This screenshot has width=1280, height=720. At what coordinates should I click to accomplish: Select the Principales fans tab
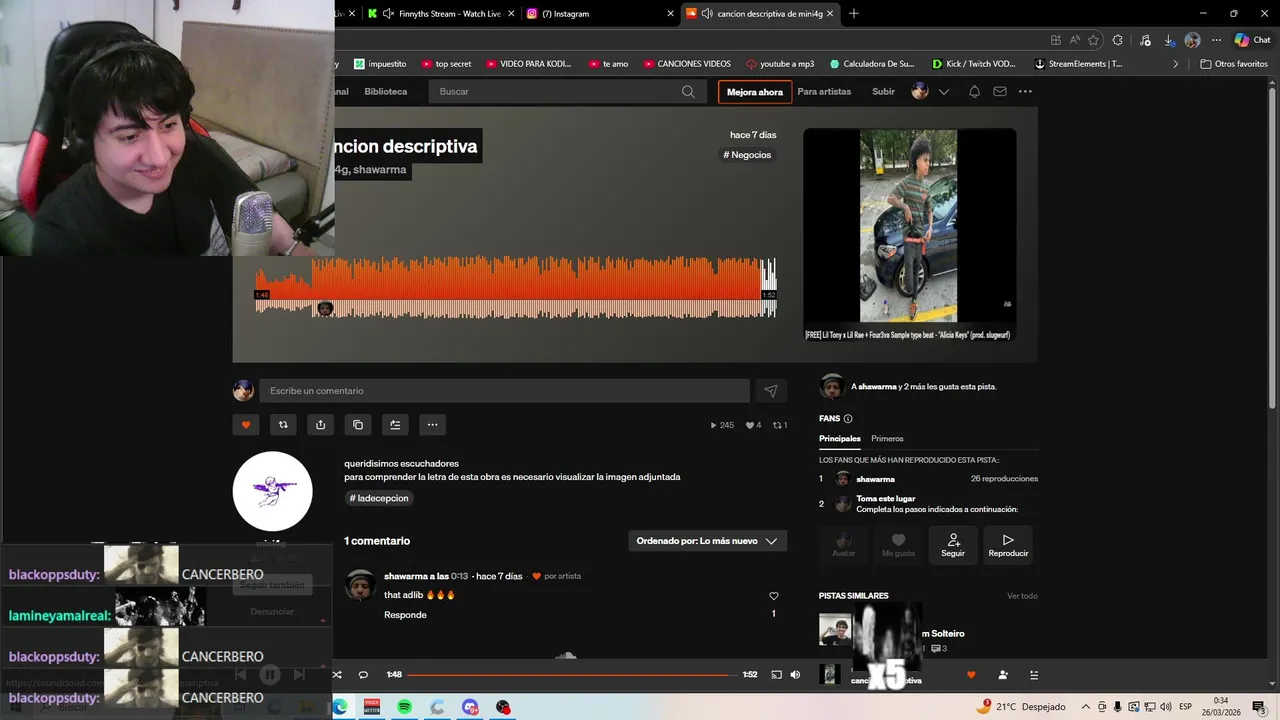point(840,439)
